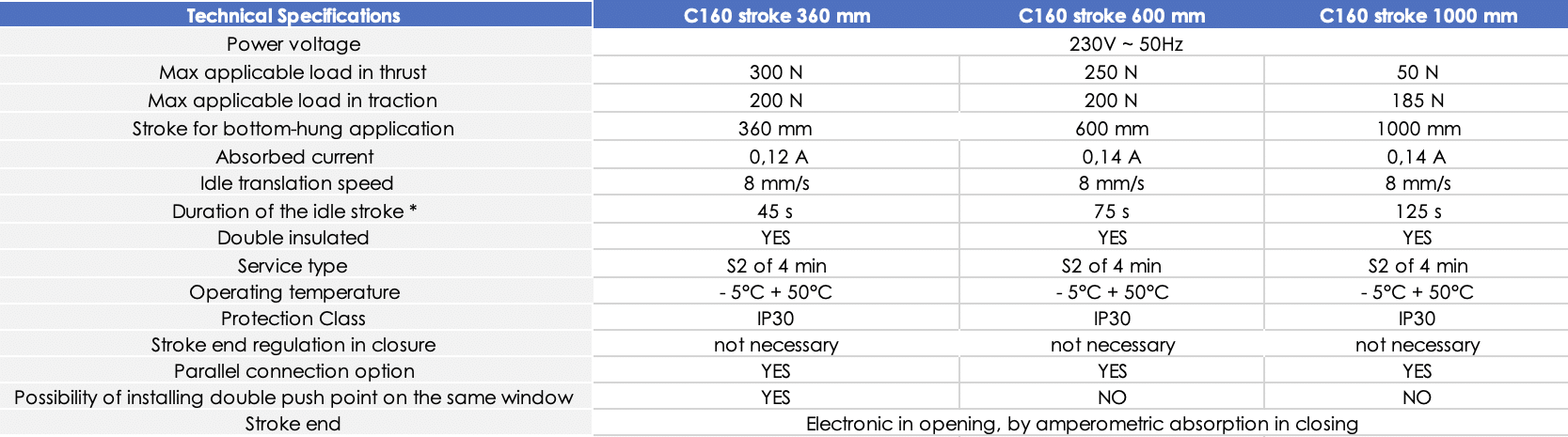Click the NO value under stroke 1000 mm
This screenshot has height=437, width=1568.
pos(1417,398)
